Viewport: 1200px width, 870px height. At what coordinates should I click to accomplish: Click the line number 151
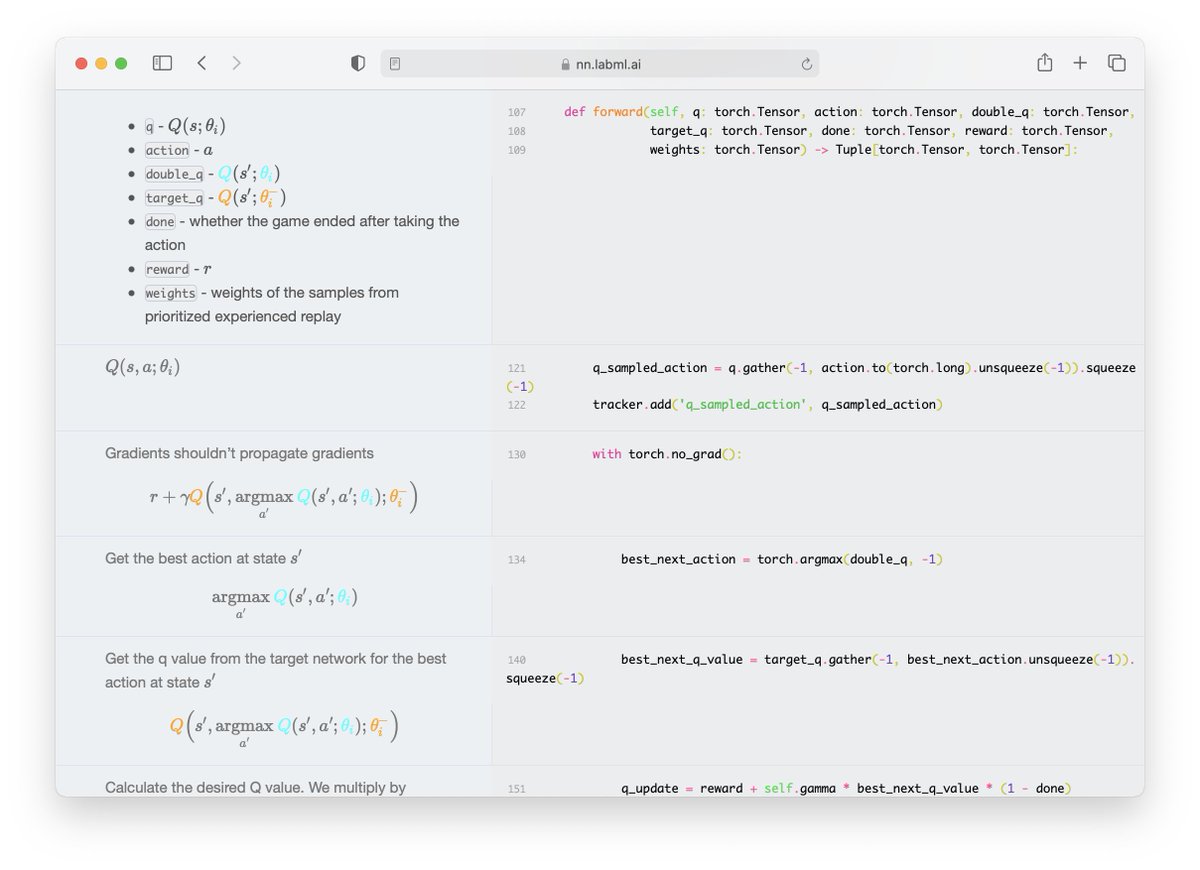pyautogui.click(x=516, y=790)
